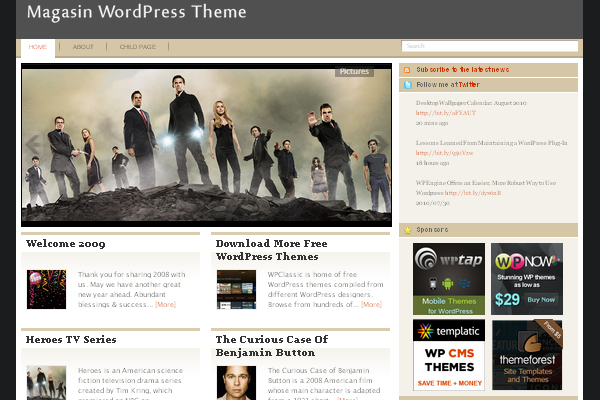Click the RSS feed icon
The image size is (600, 400).
407,70
